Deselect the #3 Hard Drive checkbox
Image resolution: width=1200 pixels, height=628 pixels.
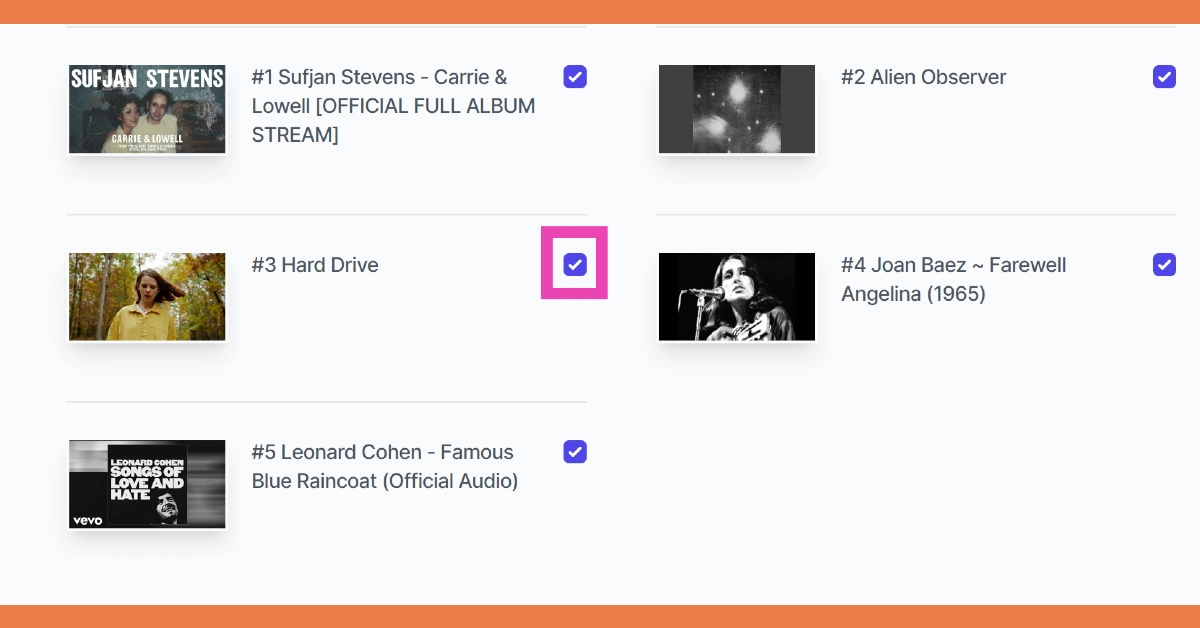click(x=575, y=264)
